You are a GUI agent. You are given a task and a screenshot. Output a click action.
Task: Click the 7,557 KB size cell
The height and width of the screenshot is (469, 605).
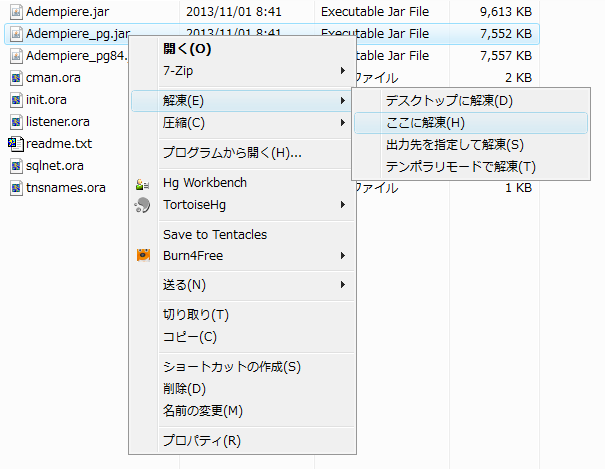tap(506, 56)
